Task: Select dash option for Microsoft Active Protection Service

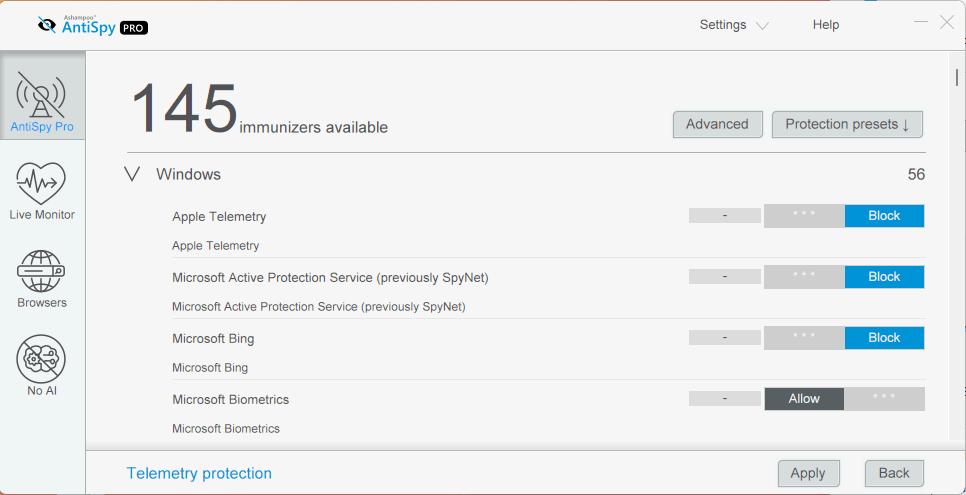Action: coord(724,277)
